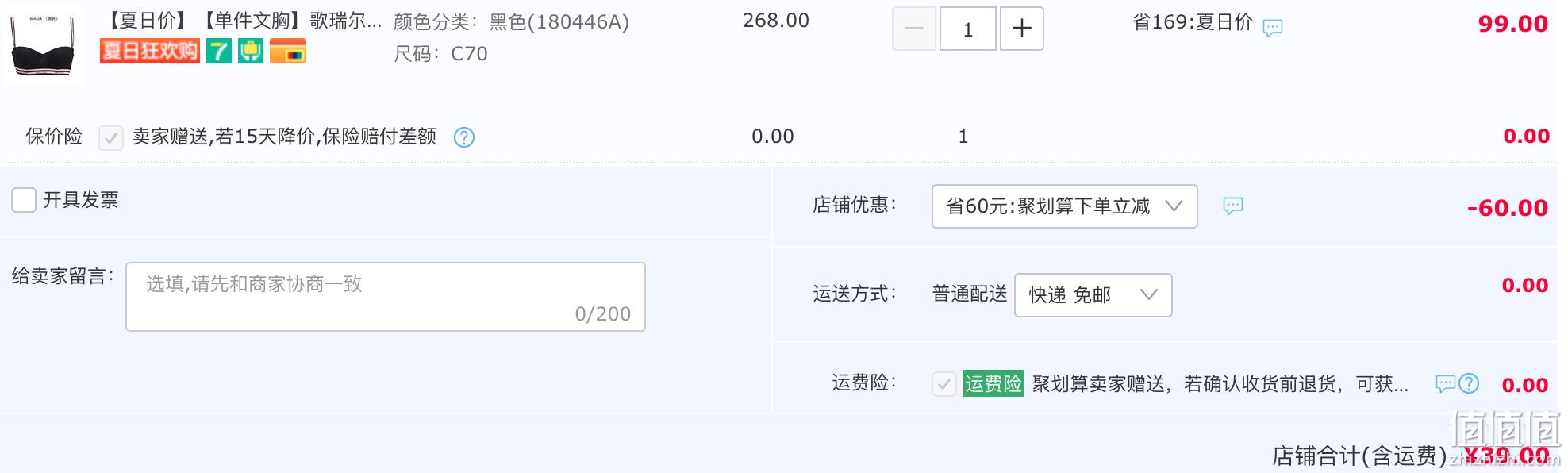Click the quantity number input field
1568x473 pixels.
pos(968,29)
